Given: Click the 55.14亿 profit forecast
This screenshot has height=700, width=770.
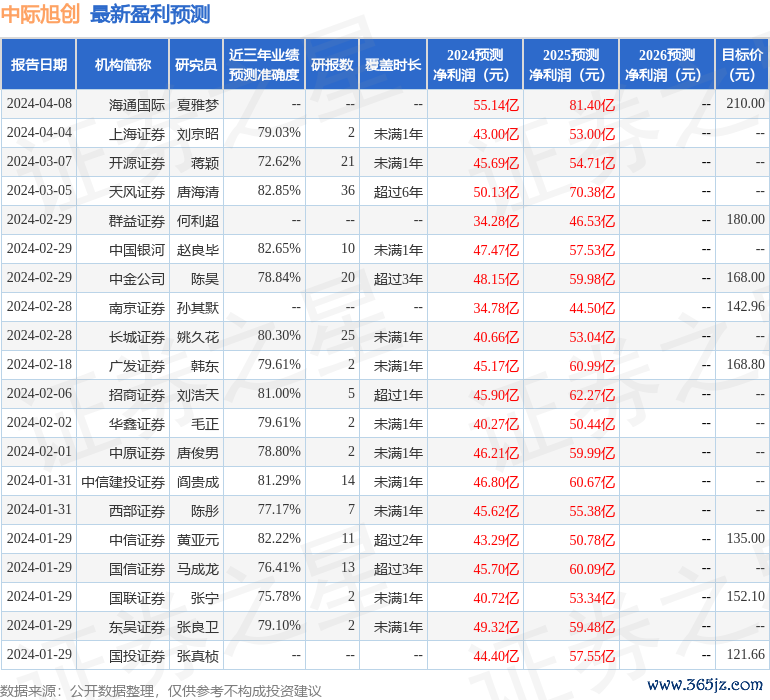Looking at the screenshot, I should point(496,105).
